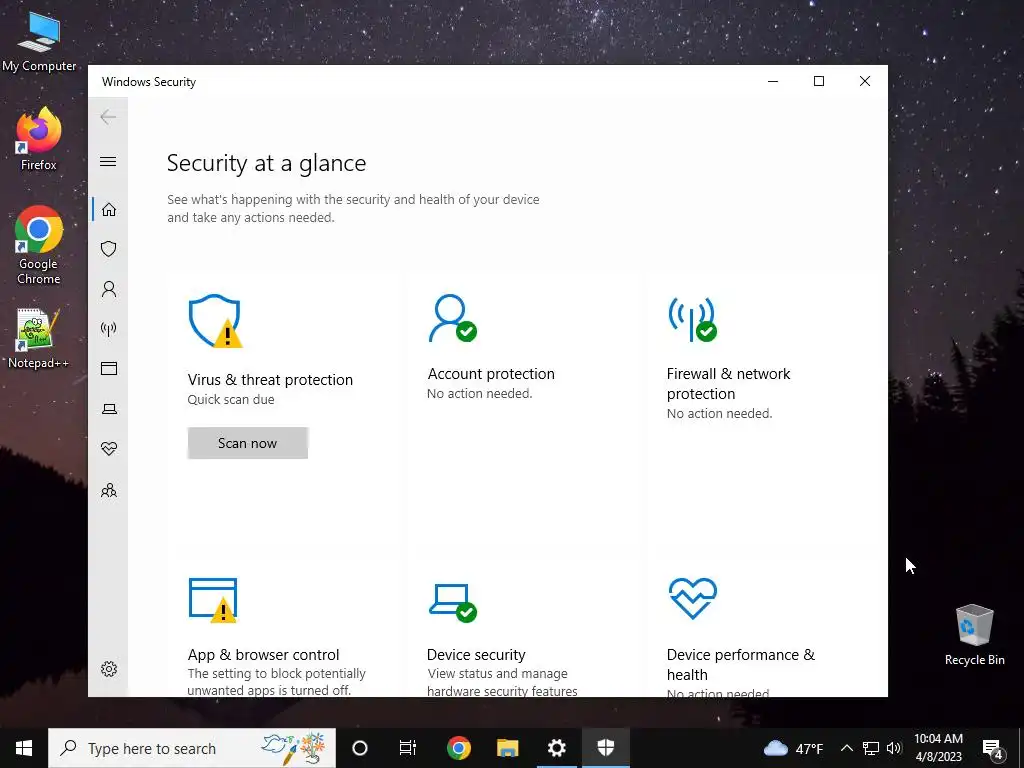Viewport: 1024px width, 768px height.
Task: Click the App & browser control tile icon
Action: [x=213, y=600]
